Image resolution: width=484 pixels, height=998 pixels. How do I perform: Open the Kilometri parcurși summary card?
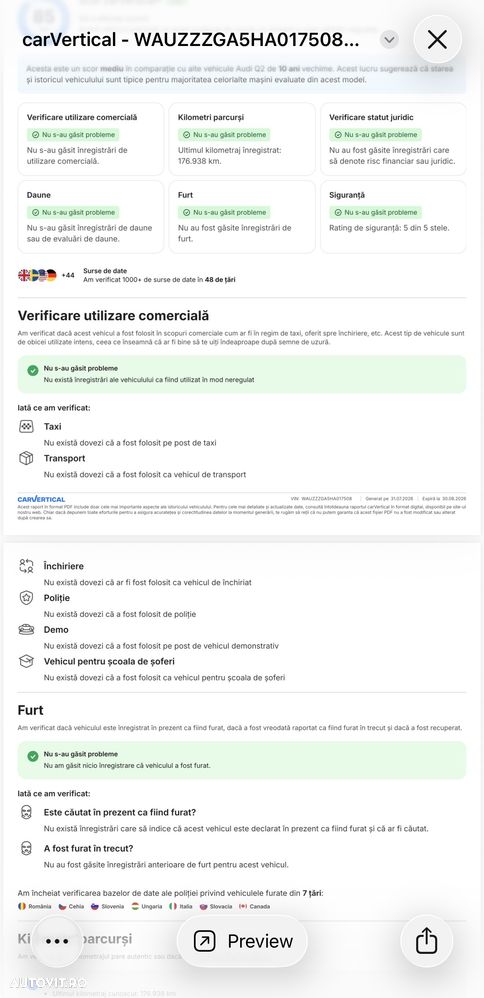click(242, 139)
